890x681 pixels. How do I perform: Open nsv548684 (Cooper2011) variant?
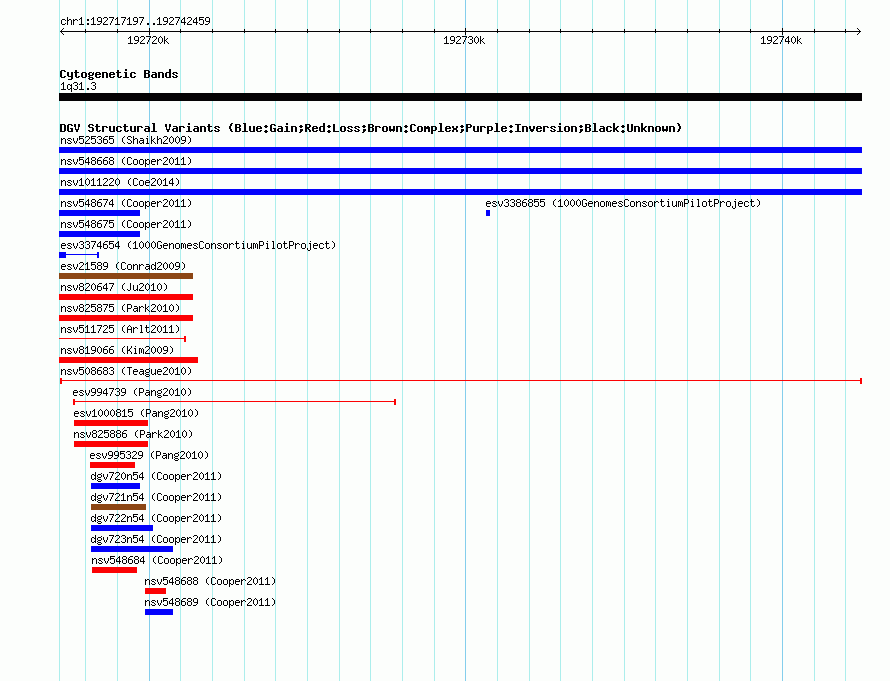157,560
